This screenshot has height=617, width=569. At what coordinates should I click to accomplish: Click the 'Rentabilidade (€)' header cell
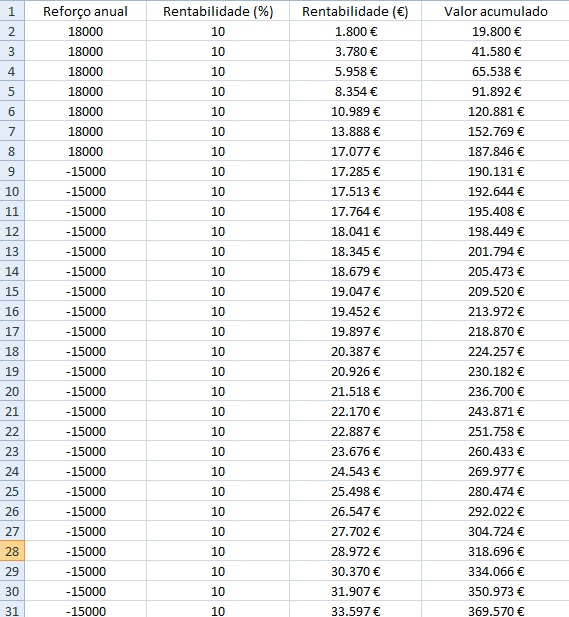[355, 11]
